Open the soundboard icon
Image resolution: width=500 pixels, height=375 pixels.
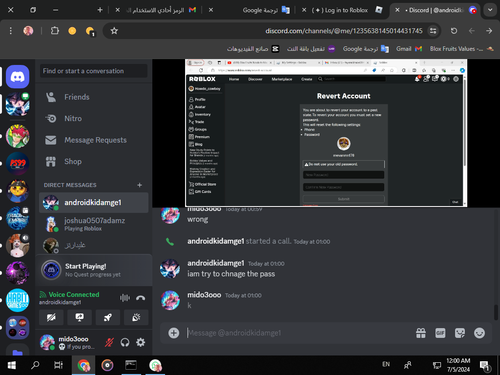coord(136,317)
